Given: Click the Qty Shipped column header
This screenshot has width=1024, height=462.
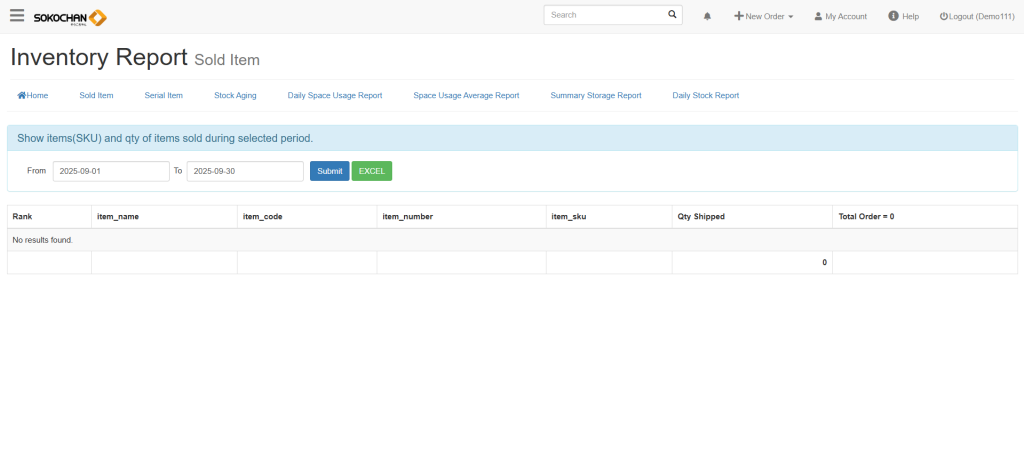Looking at the screenshot, I should click(x=701, y=217).
